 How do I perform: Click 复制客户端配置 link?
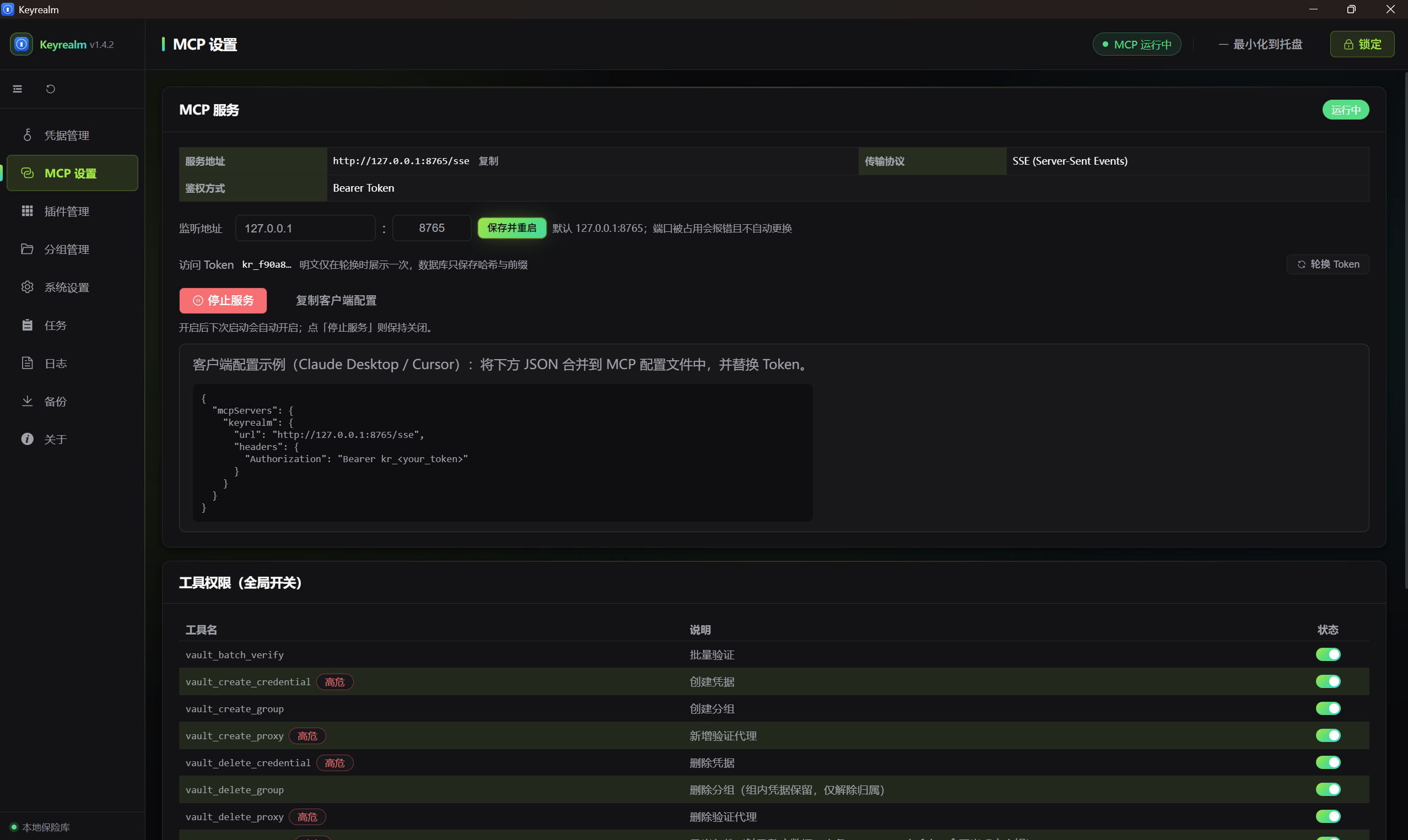[x=336, y=301]
